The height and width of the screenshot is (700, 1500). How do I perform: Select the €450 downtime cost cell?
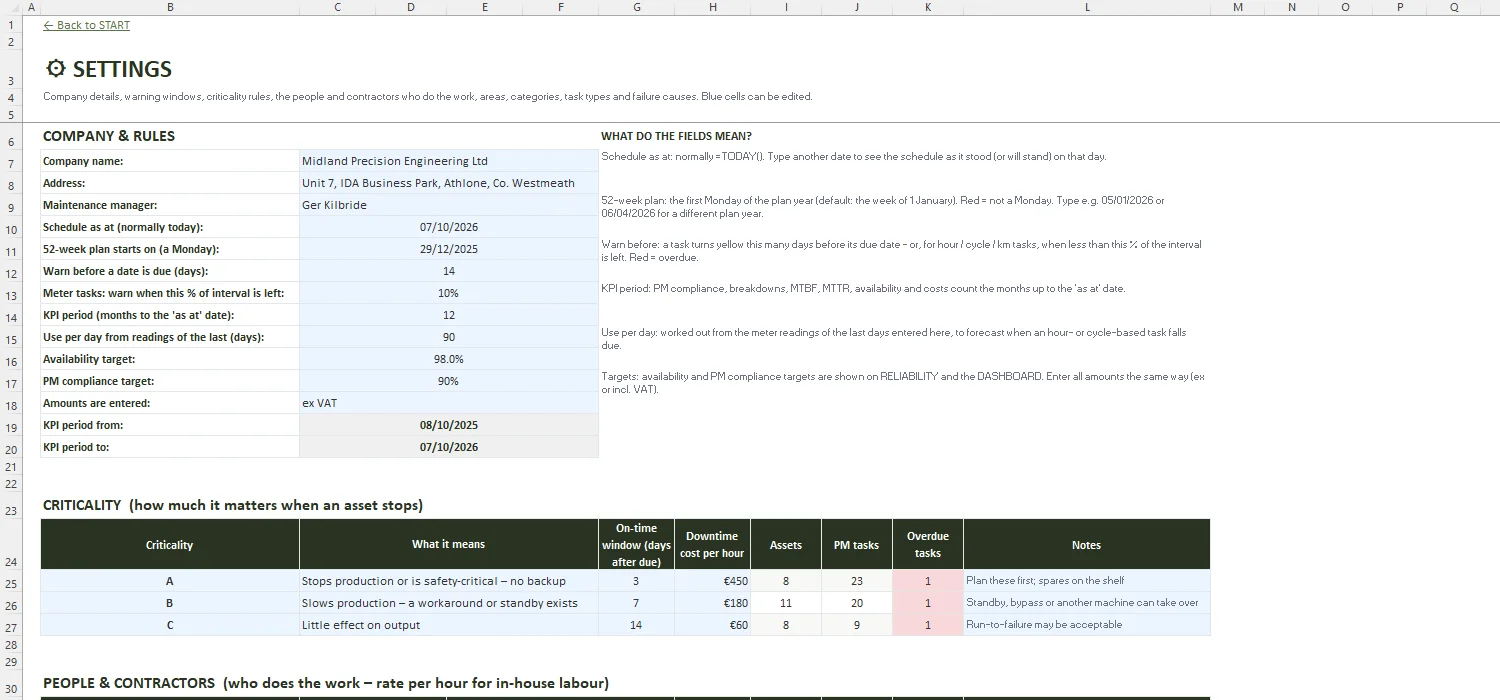[712, 581]
